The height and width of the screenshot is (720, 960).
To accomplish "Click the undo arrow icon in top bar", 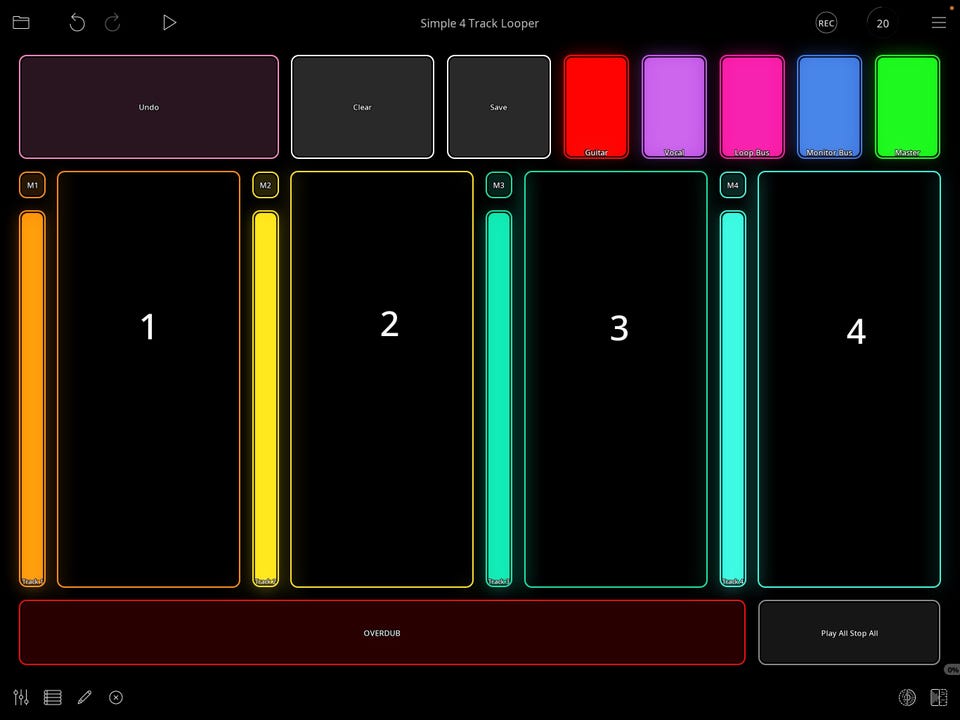I will (77, 23).
